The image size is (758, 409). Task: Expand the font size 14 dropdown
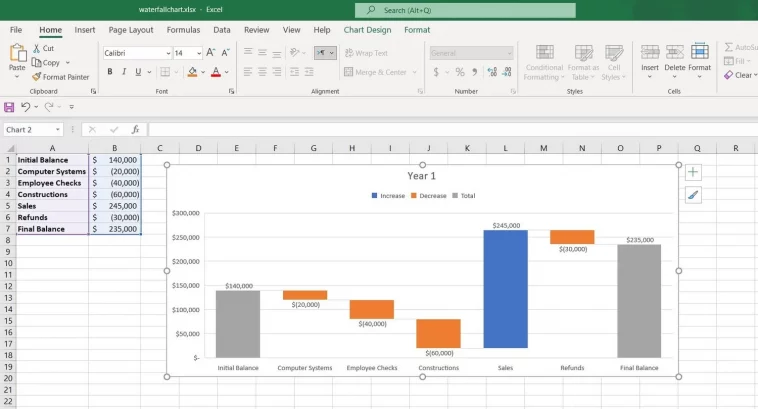pyautogui.click(x=199, y=53)
